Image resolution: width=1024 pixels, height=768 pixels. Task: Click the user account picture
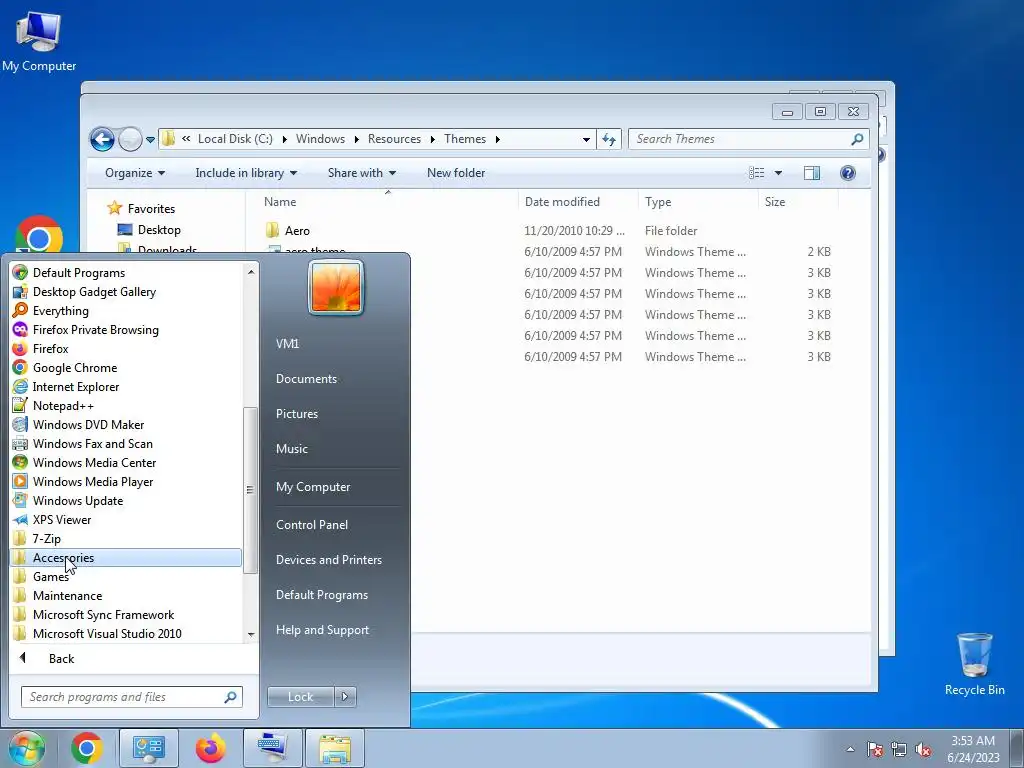pos(336,287)
